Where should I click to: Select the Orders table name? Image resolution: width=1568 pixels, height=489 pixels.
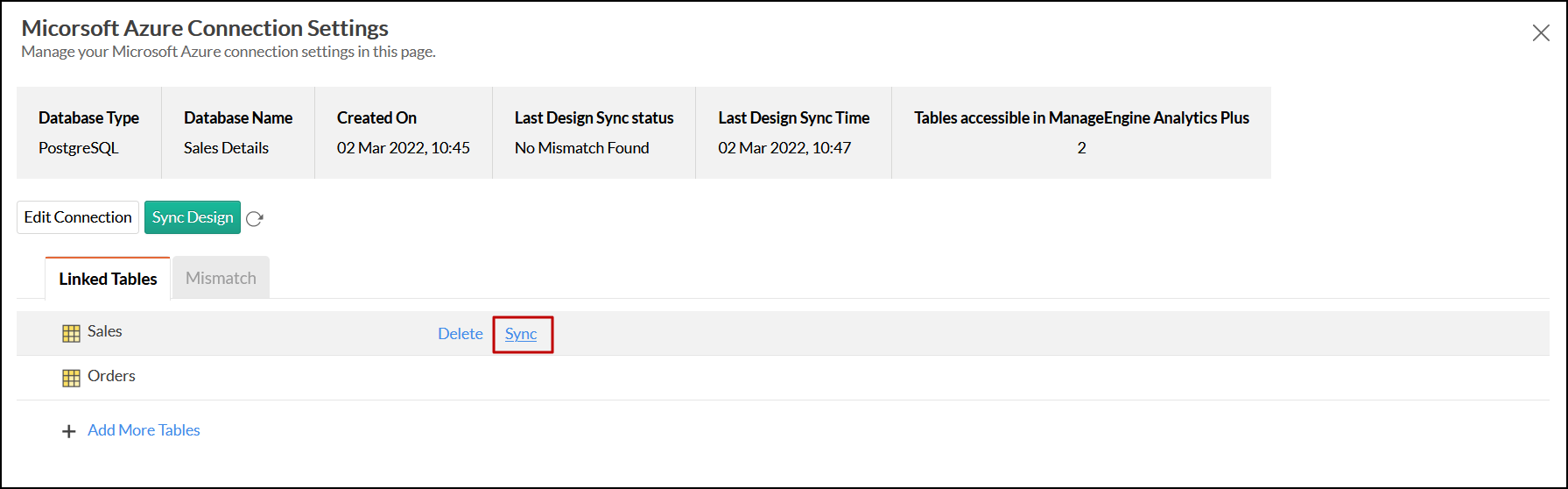(111, 376)
